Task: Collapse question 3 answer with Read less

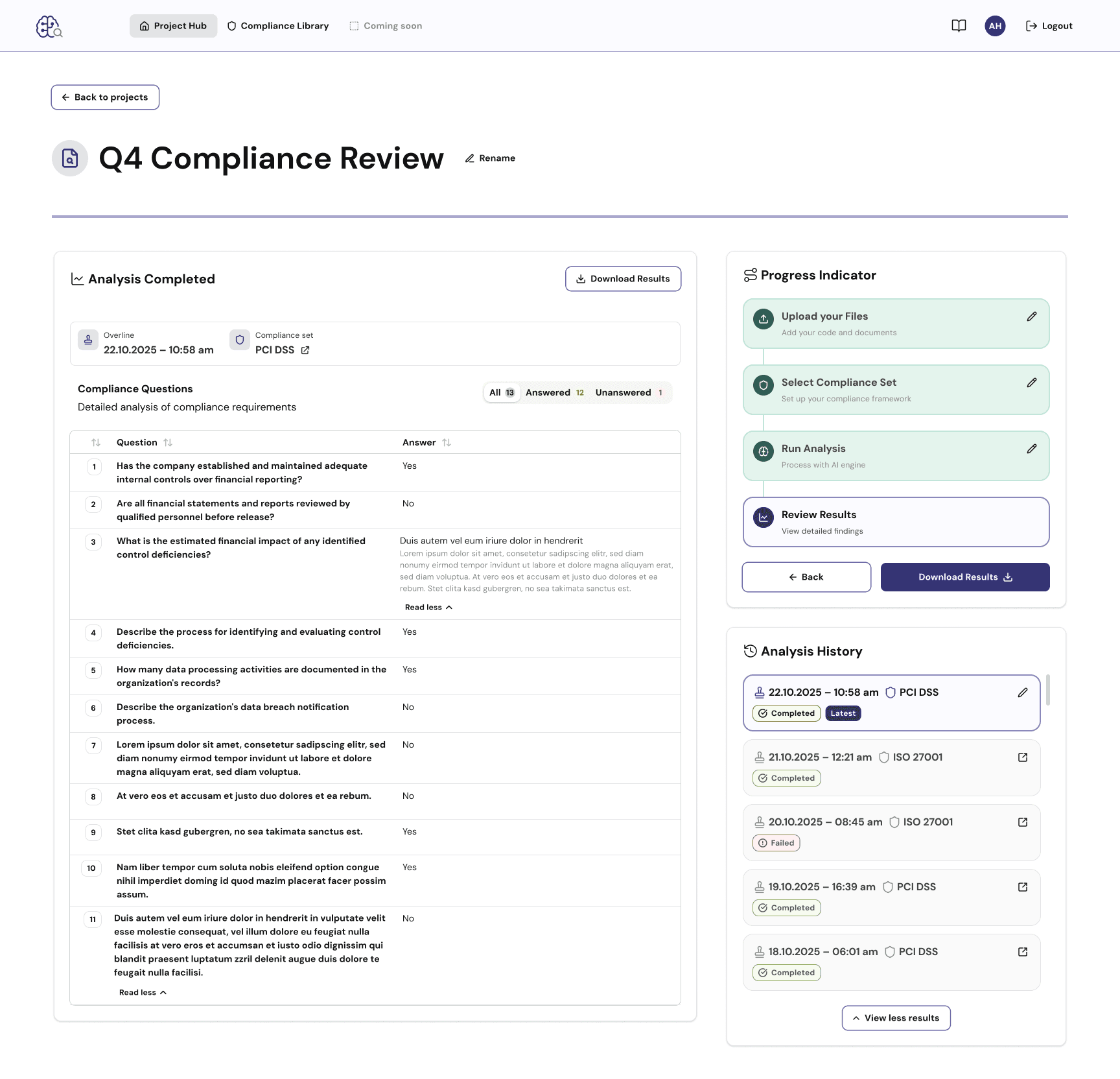Action: point(428,607)
